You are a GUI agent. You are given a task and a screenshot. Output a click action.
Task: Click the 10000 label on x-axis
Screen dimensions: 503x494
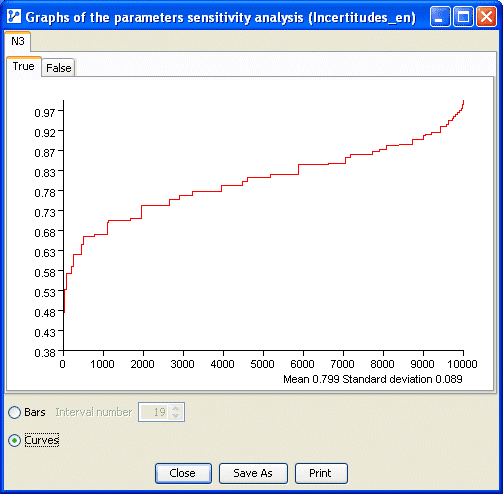(x=462, y=364)
